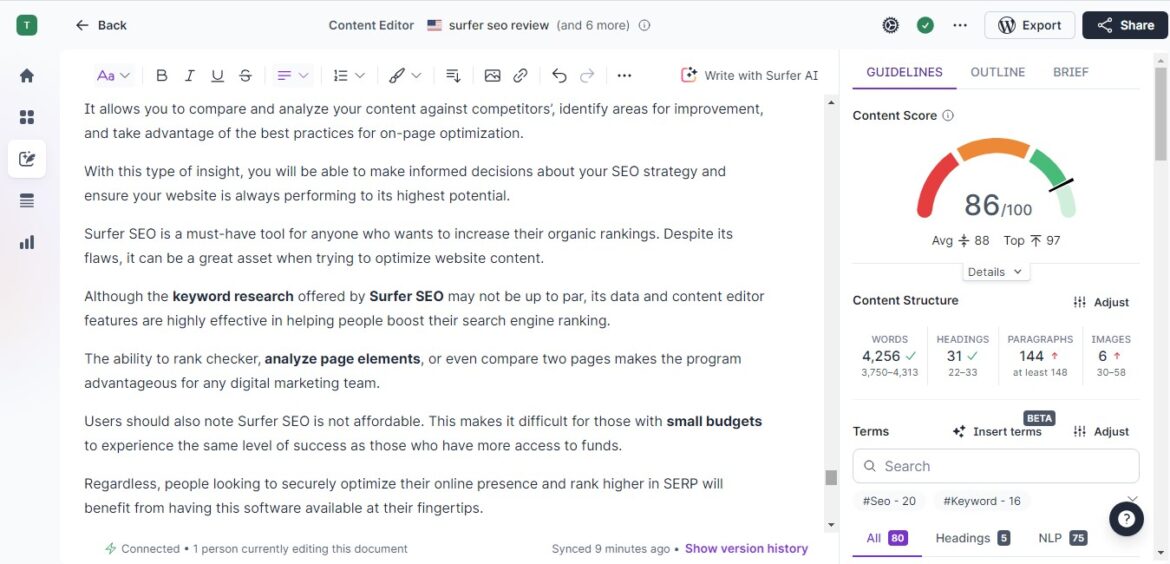Click the editor scrollbar down arrow
Image resolution: width=1170 pixels, height=564 pixels.
[831, 525]
